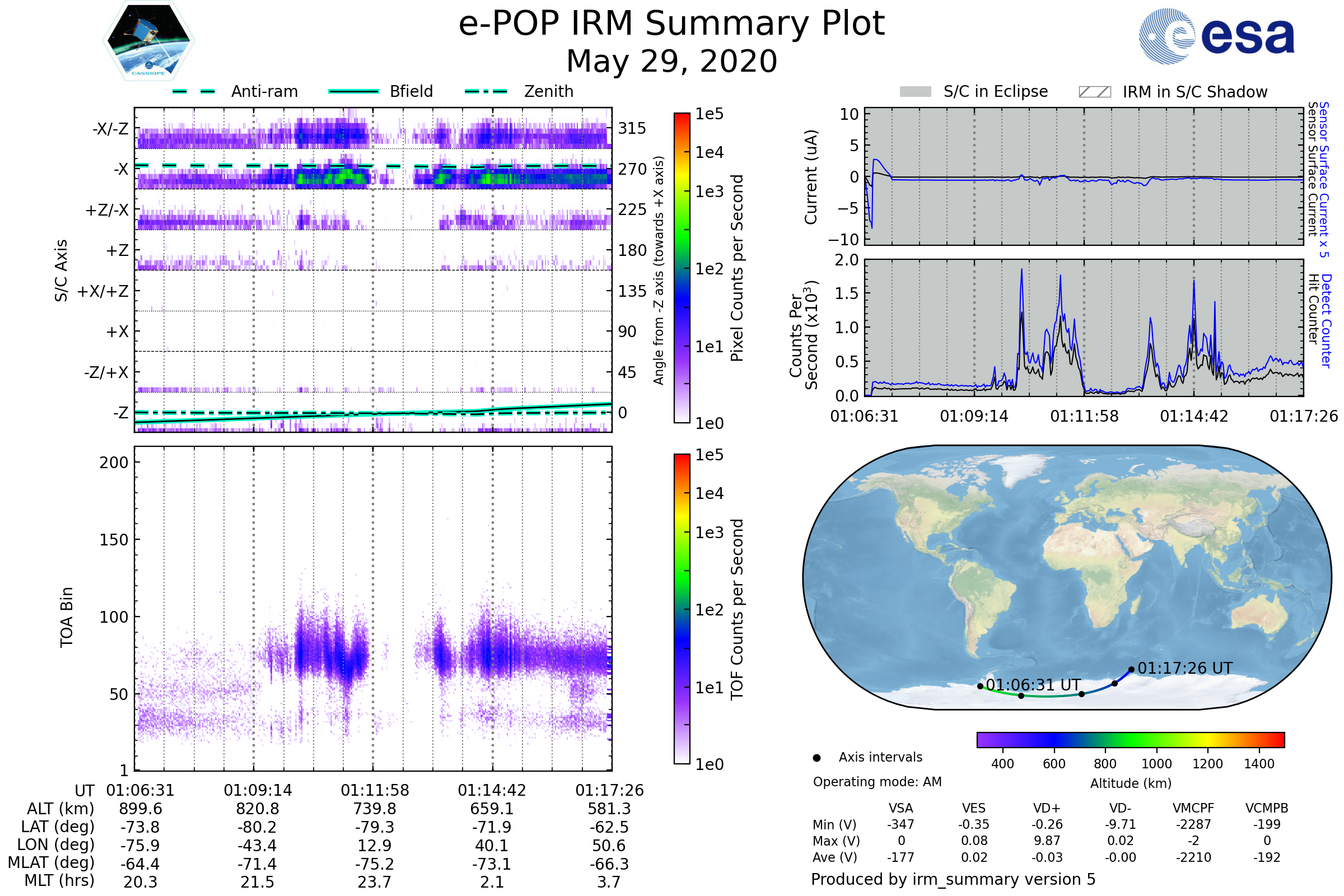Click the 01:17:26 UT orbit endpoint on map
Image resolution: width=1344 pixels, height=896 pixels.
(x=1131, y=670)
